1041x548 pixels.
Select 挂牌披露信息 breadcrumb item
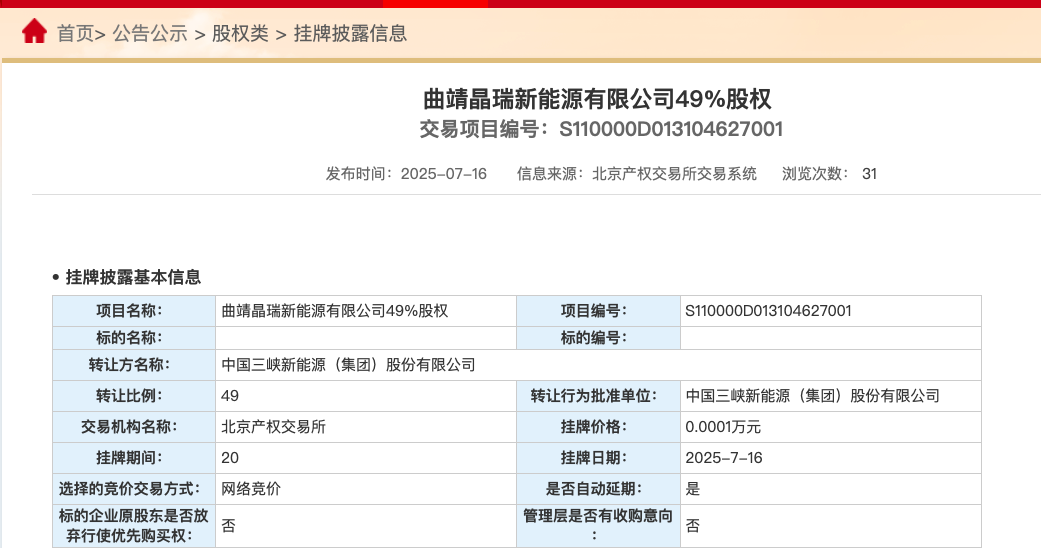[x=350, y=33]
